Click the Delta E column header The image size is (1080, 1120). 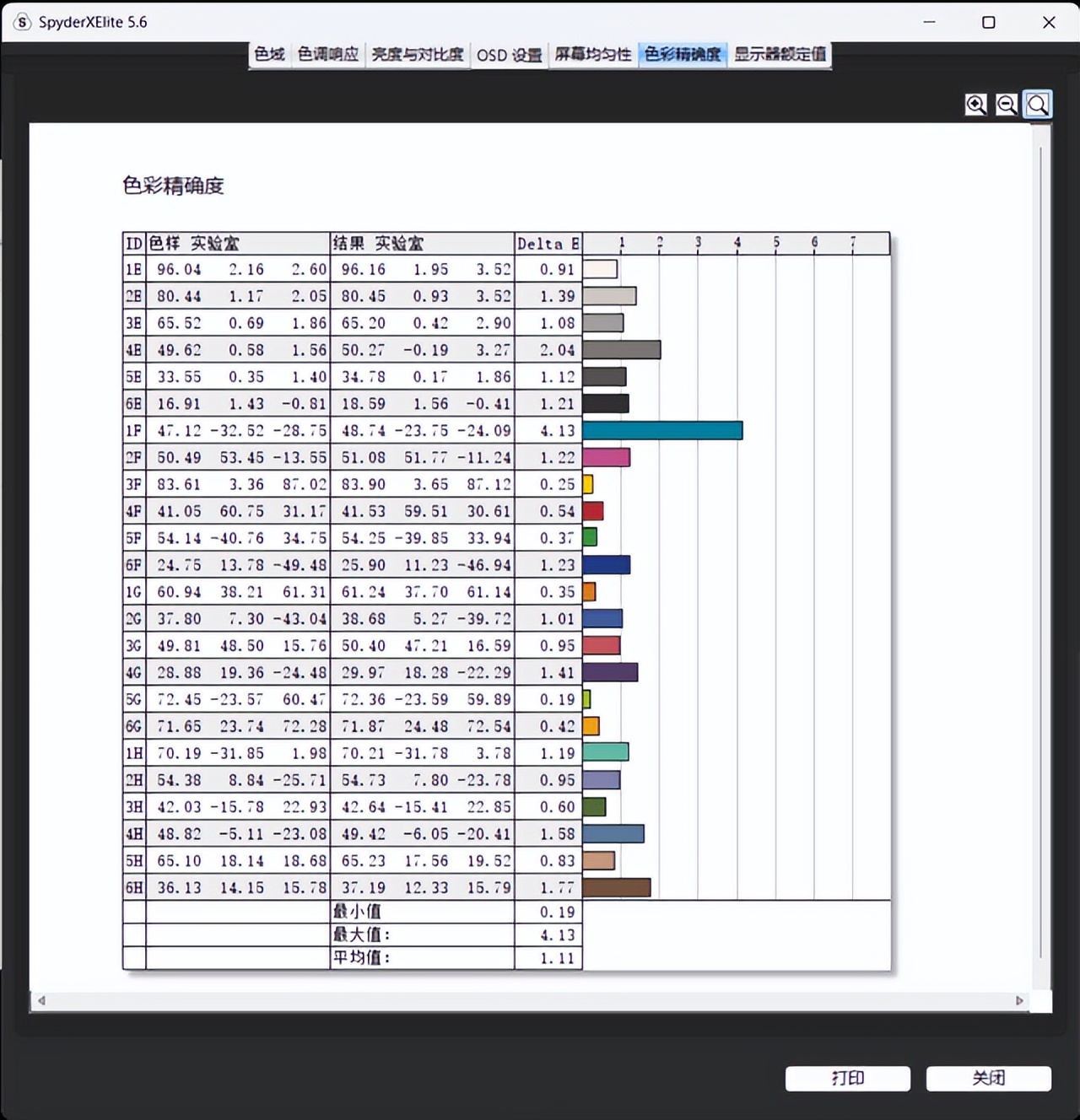[x=548, y=243]
